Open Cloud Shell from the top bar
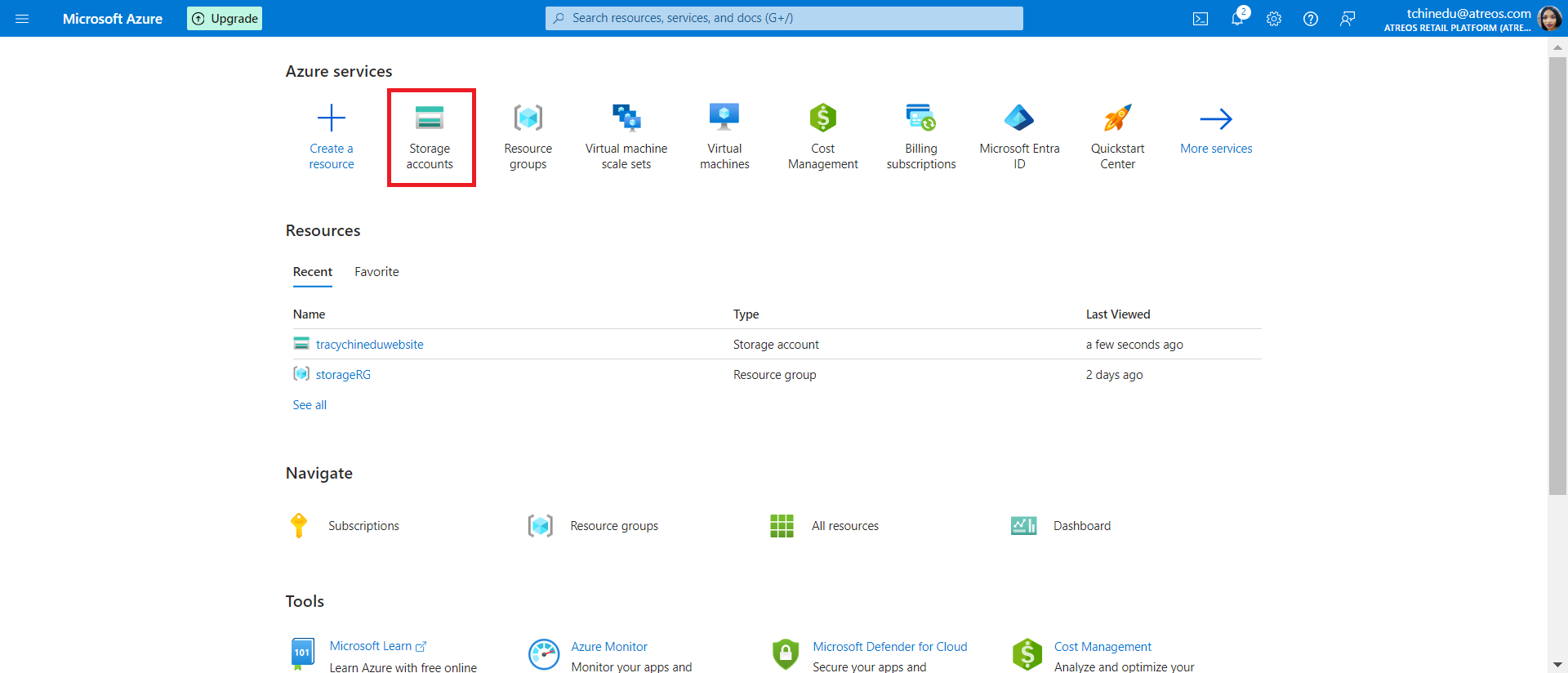This screenshot has width=1568, height=673. (1200, 19)
